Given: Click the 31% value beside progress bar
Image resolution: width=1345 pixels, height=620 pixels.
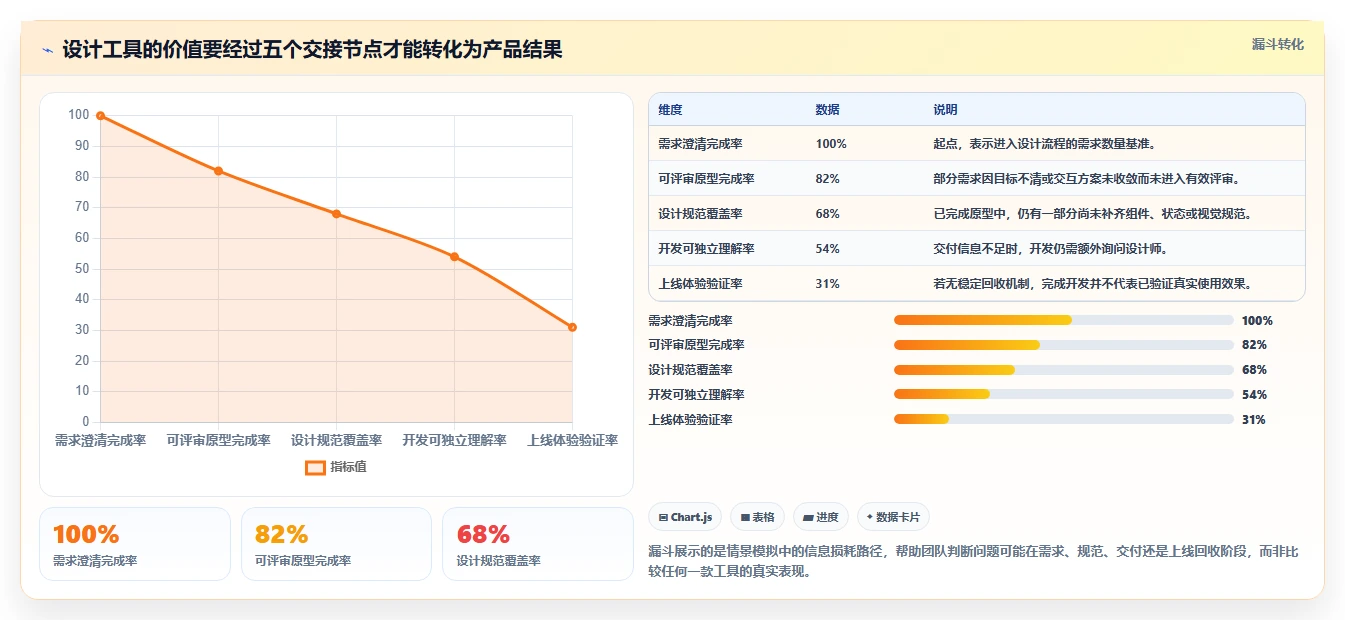Looking at the screenshot, I should [1253, 420].
